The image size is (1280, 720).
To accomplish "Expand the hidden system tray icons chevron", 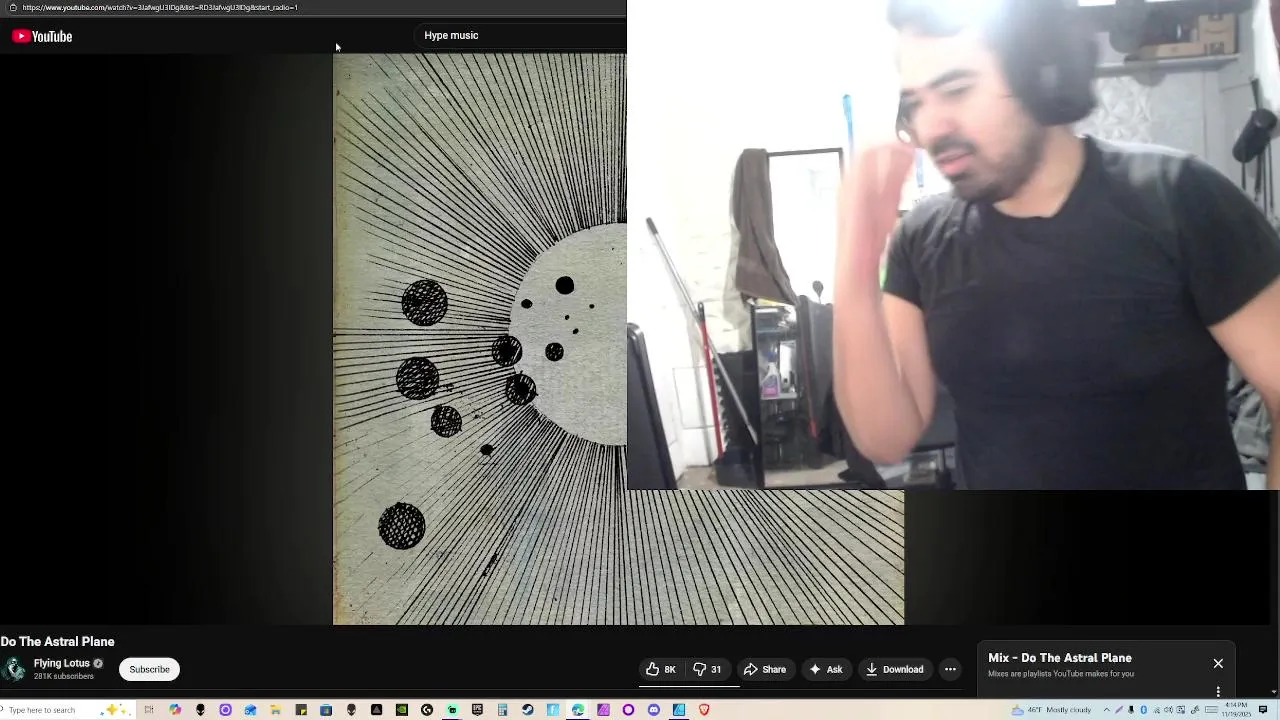I will click(x=1106, y=710).
